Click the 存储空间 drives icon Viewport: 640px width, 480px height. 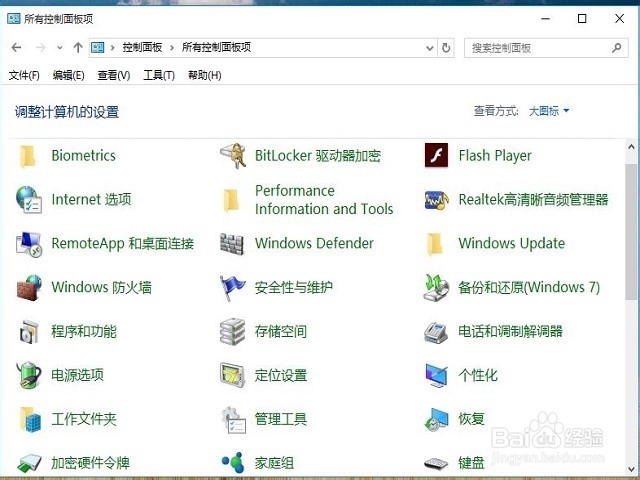[x=232, y=331]
